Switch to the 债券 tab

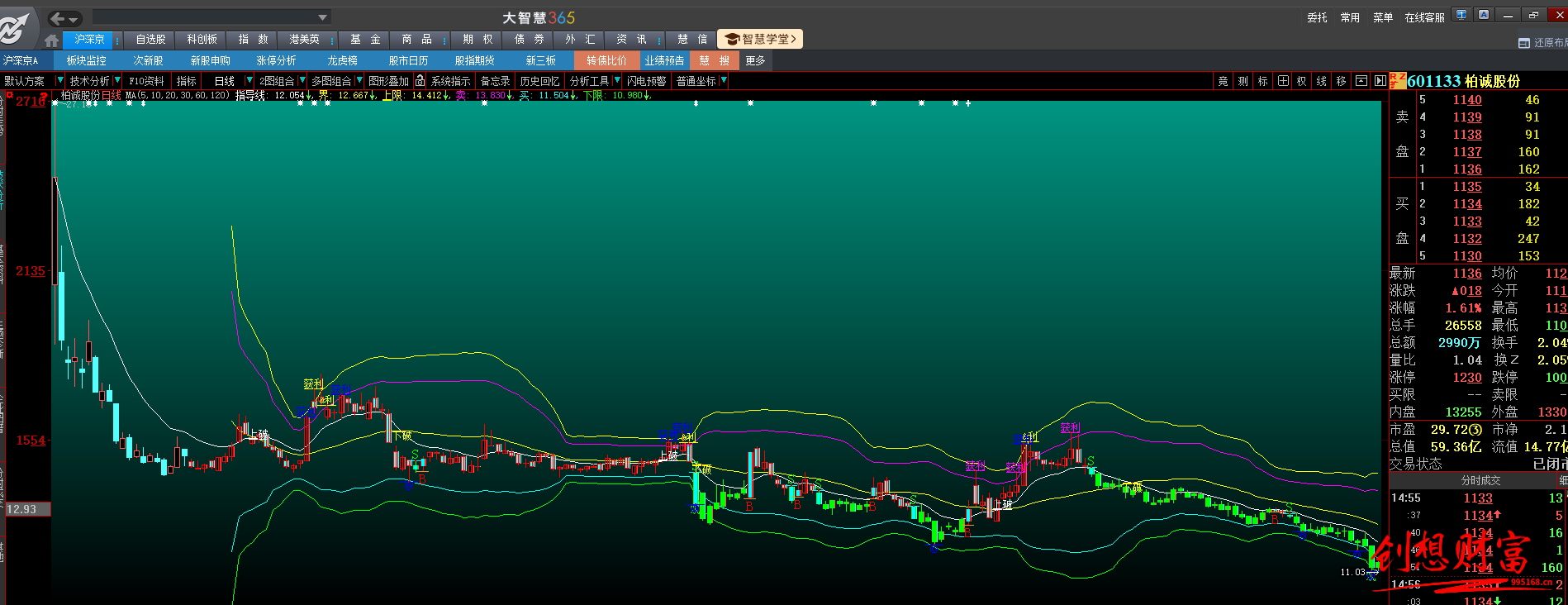[x=529, y=40]
